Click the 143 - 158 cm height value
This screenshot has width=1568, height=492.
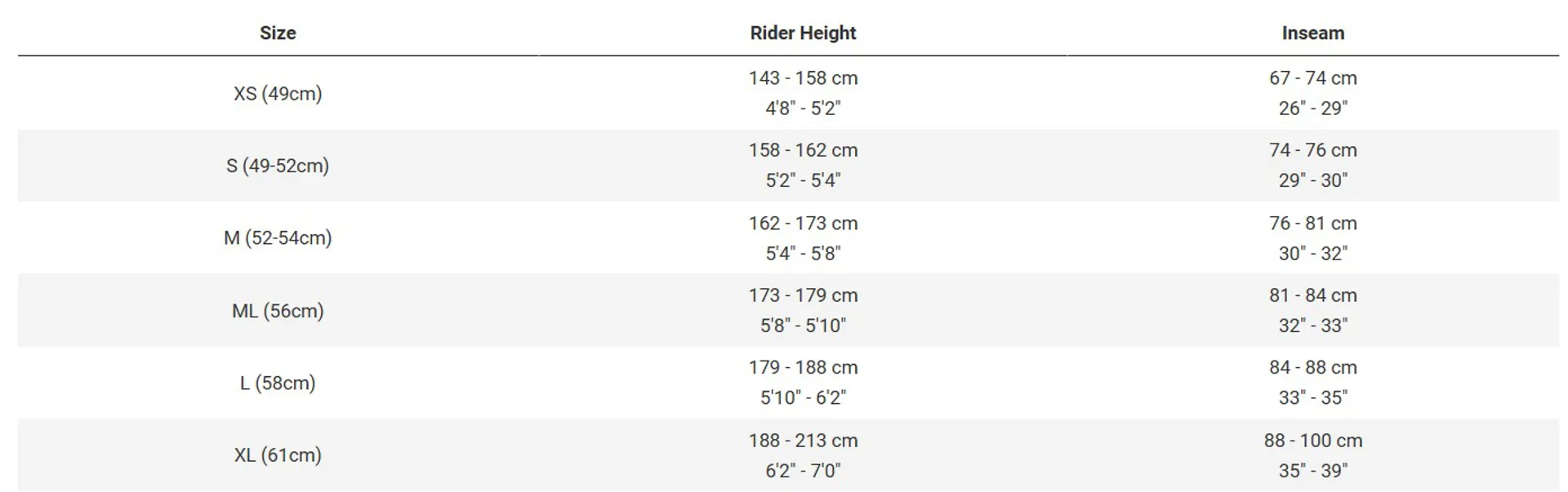pos(803,78)
